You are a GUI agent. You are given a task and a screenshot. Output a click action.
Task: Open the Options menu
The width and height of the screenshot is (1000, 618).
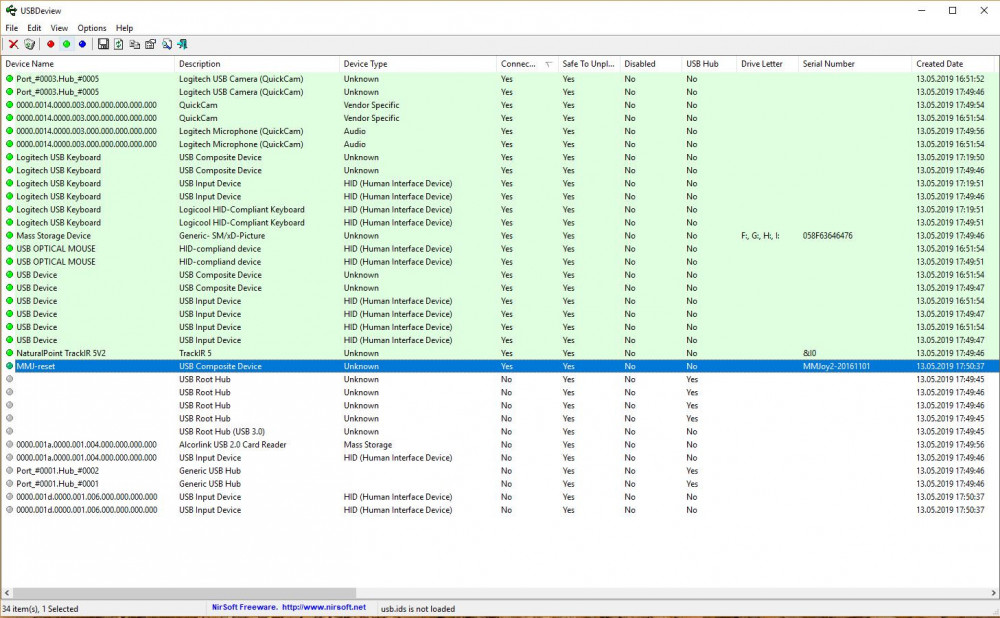(x=92, y=28)
